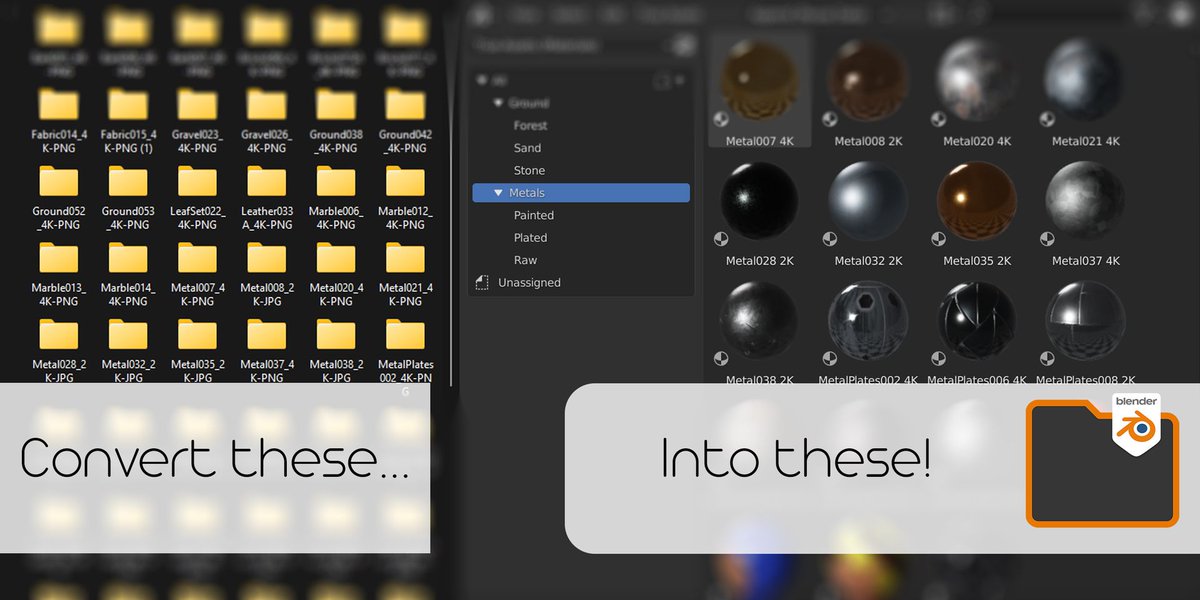Select the Painted catalog
This screenshot has height=600, width=1200.
click(533, 214)
